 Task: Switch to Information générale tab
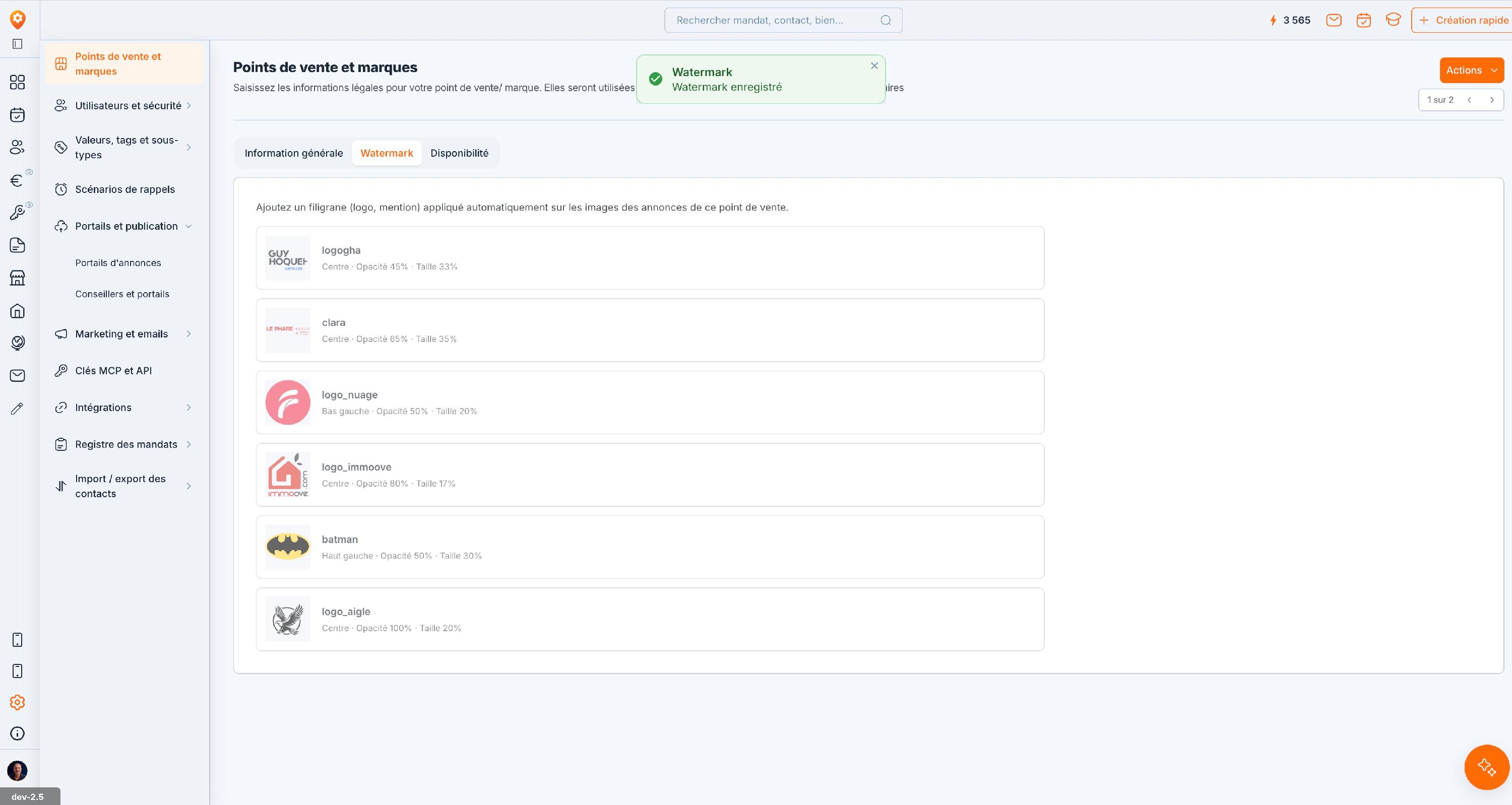pos(293,153)
